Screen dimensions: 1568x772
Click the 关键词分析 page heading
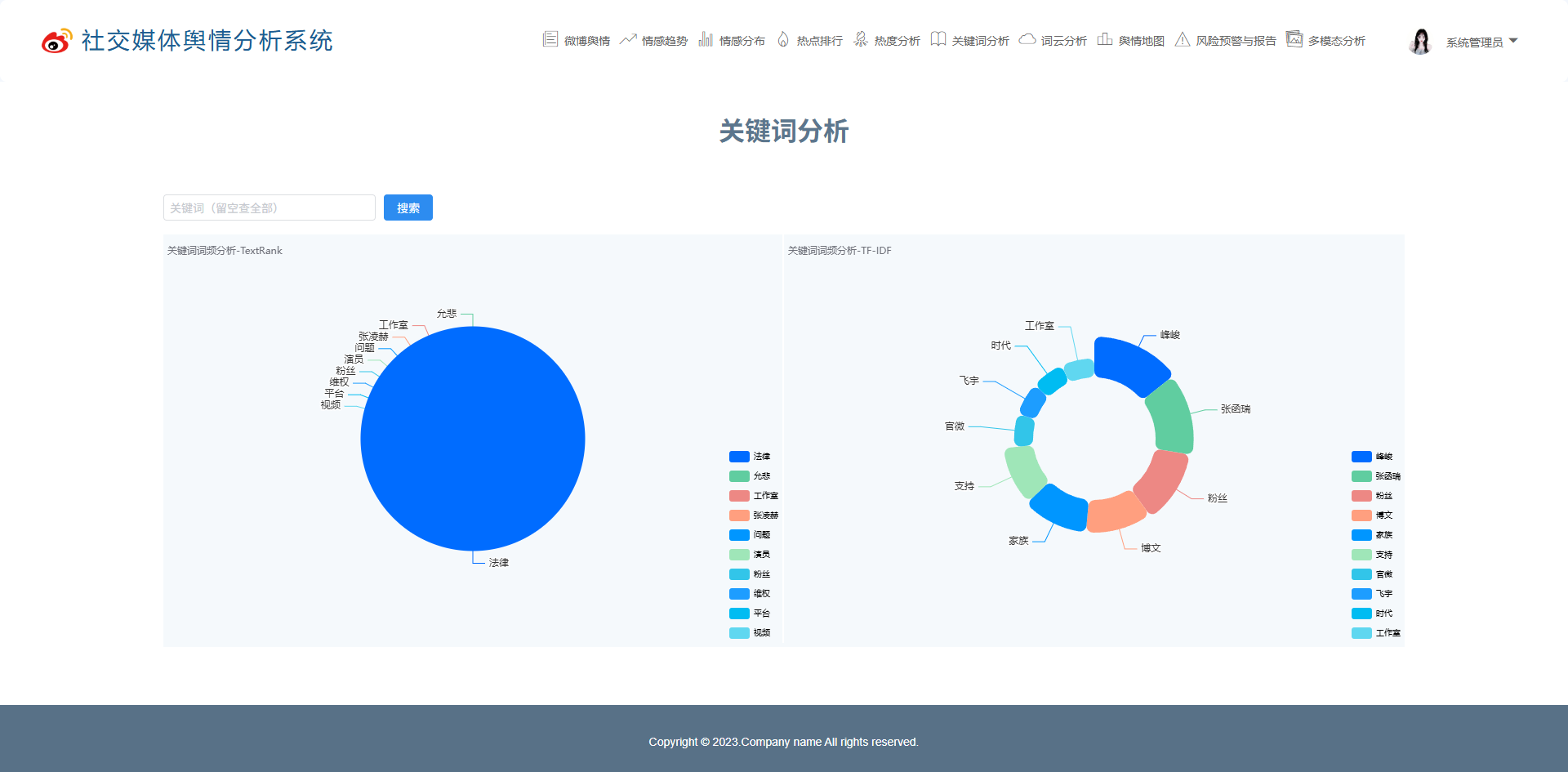coord(784,131)
